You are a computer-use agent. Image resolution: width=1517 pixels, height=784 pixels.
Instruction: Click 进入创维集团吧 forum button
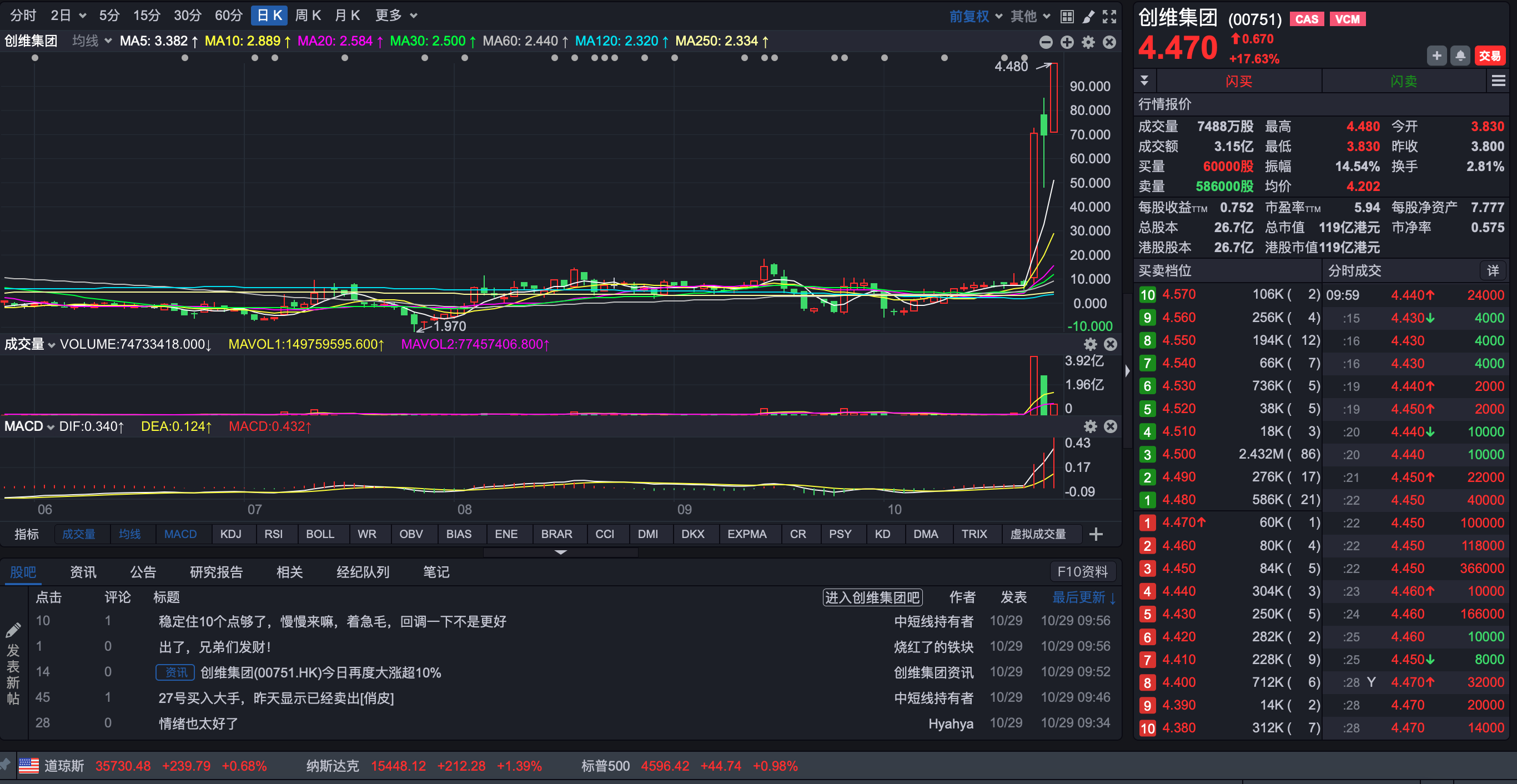872,598
